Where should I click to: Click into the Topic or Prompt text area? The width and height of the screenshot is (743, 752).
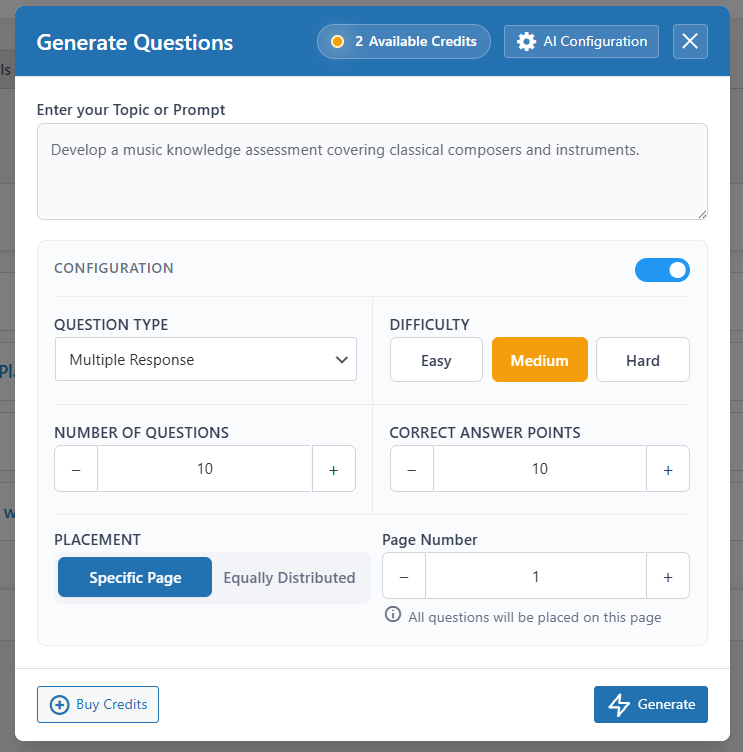(372, 172)
